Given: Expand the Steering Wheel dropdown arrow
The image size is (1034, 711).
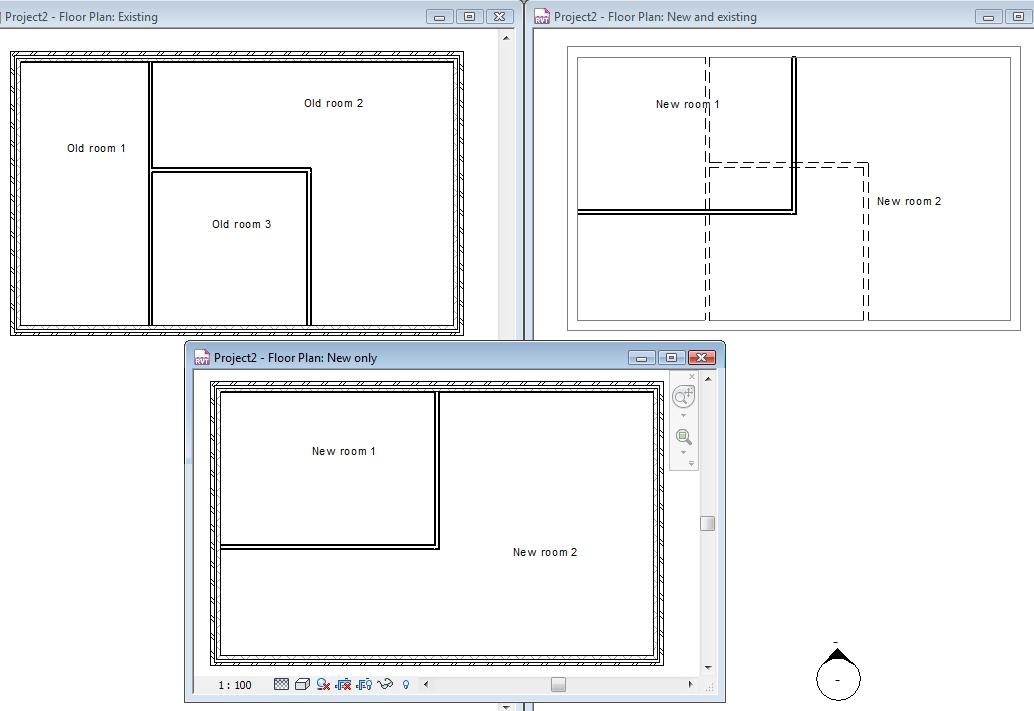Looking at the screenshot, I should pyautogui.click(x=683, y=416).
